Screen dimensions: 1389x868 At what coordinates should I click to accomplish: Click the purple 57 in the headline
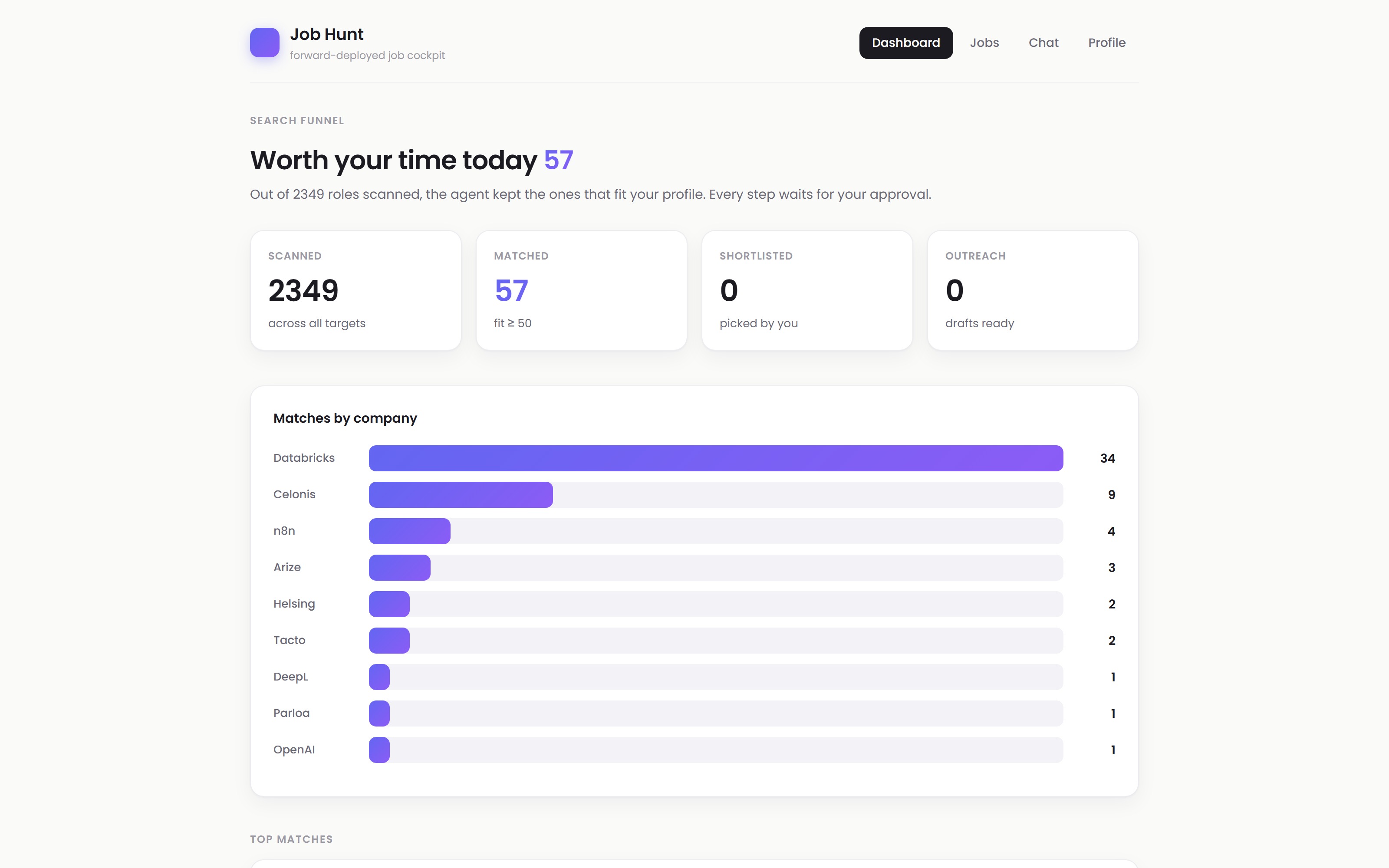tap(559, 160)
